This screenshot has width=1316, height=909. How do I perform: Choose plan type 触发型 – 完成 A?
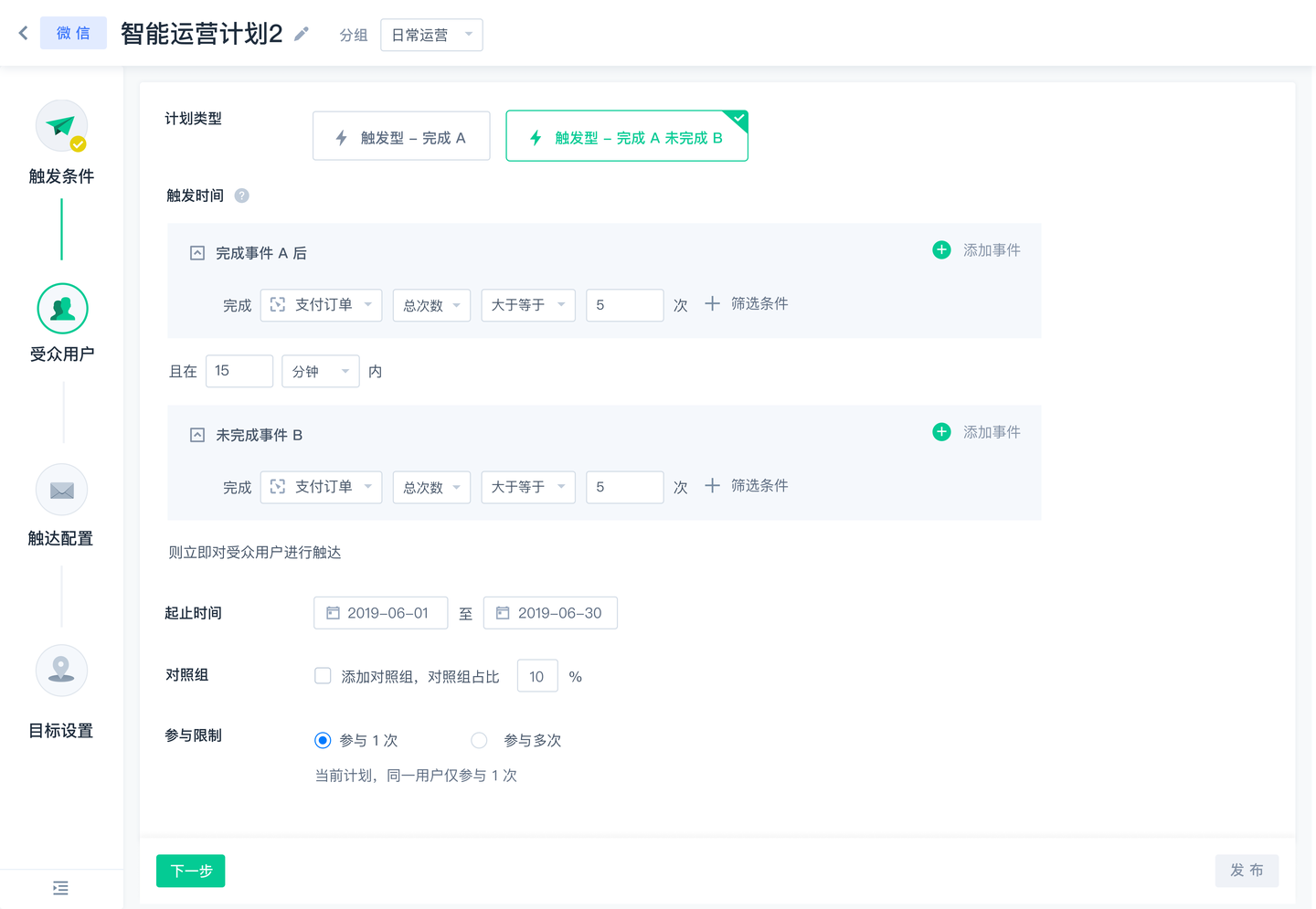click(x=401, y=136)
